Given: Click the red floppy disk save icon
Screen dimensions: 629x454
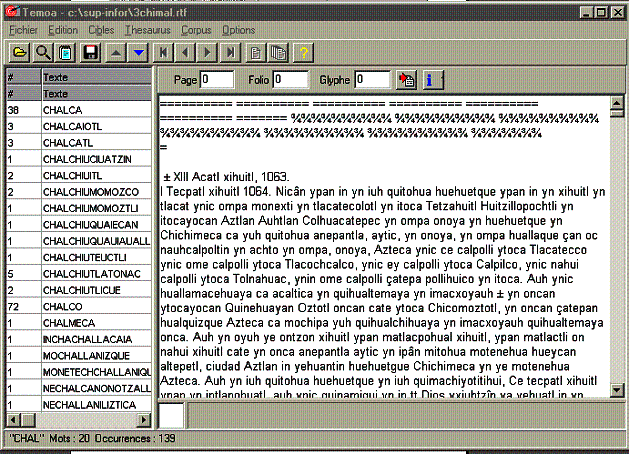Looking at the screenshot, I should pos(91,51).
